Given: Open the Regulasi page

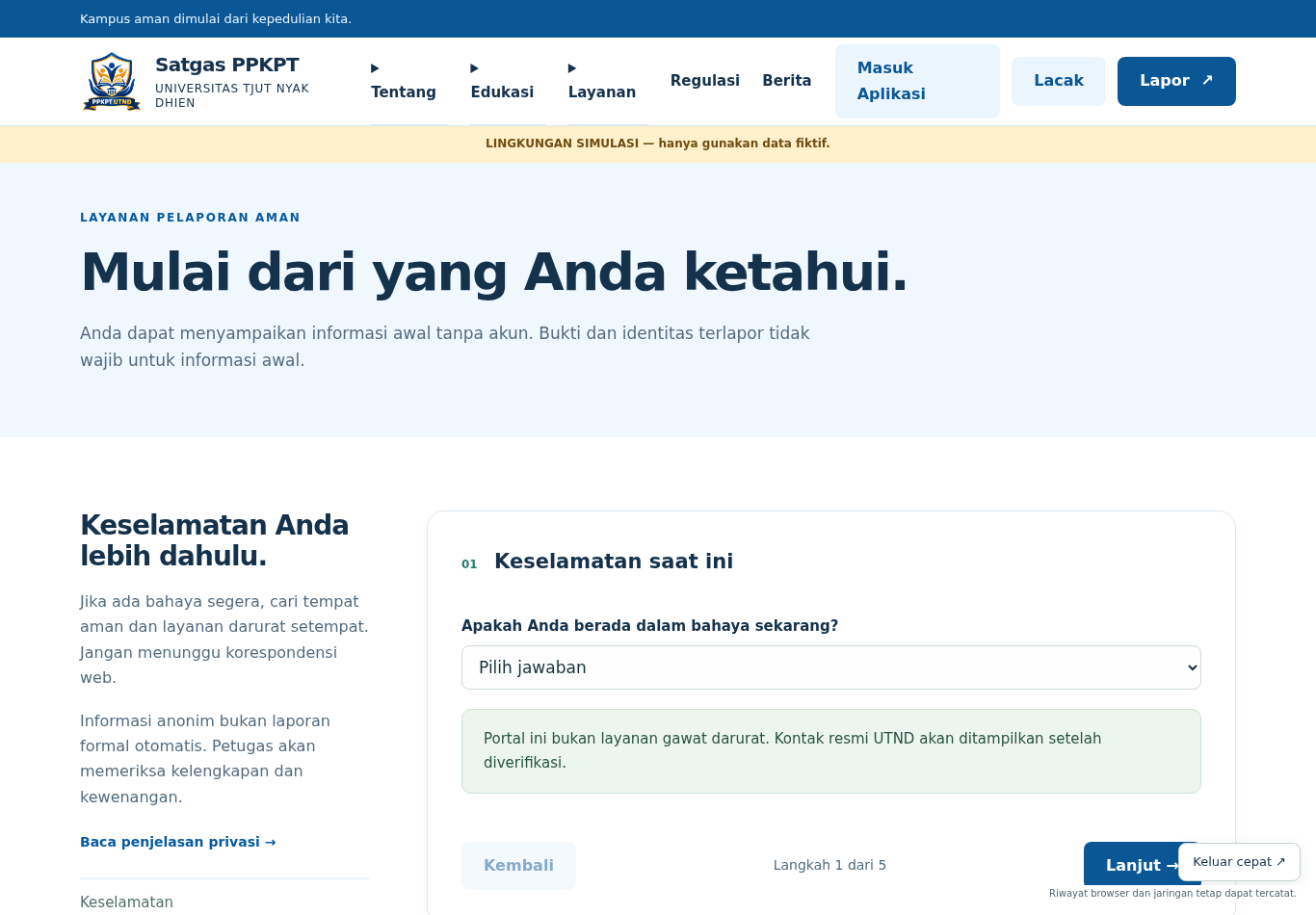Looking at the screenshot, I should click(705, 81).
